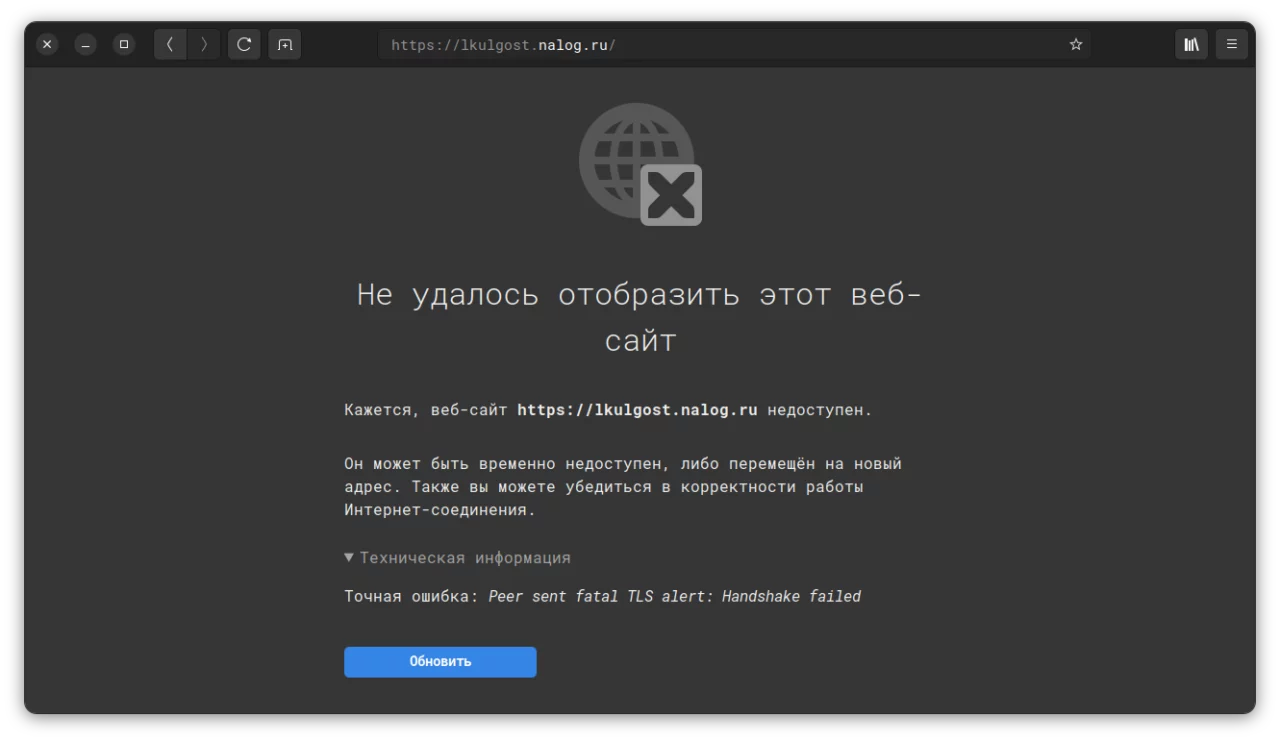This screenshot has width=1280, height=741.
Task: Go forward to the next page
Action: 204,44
